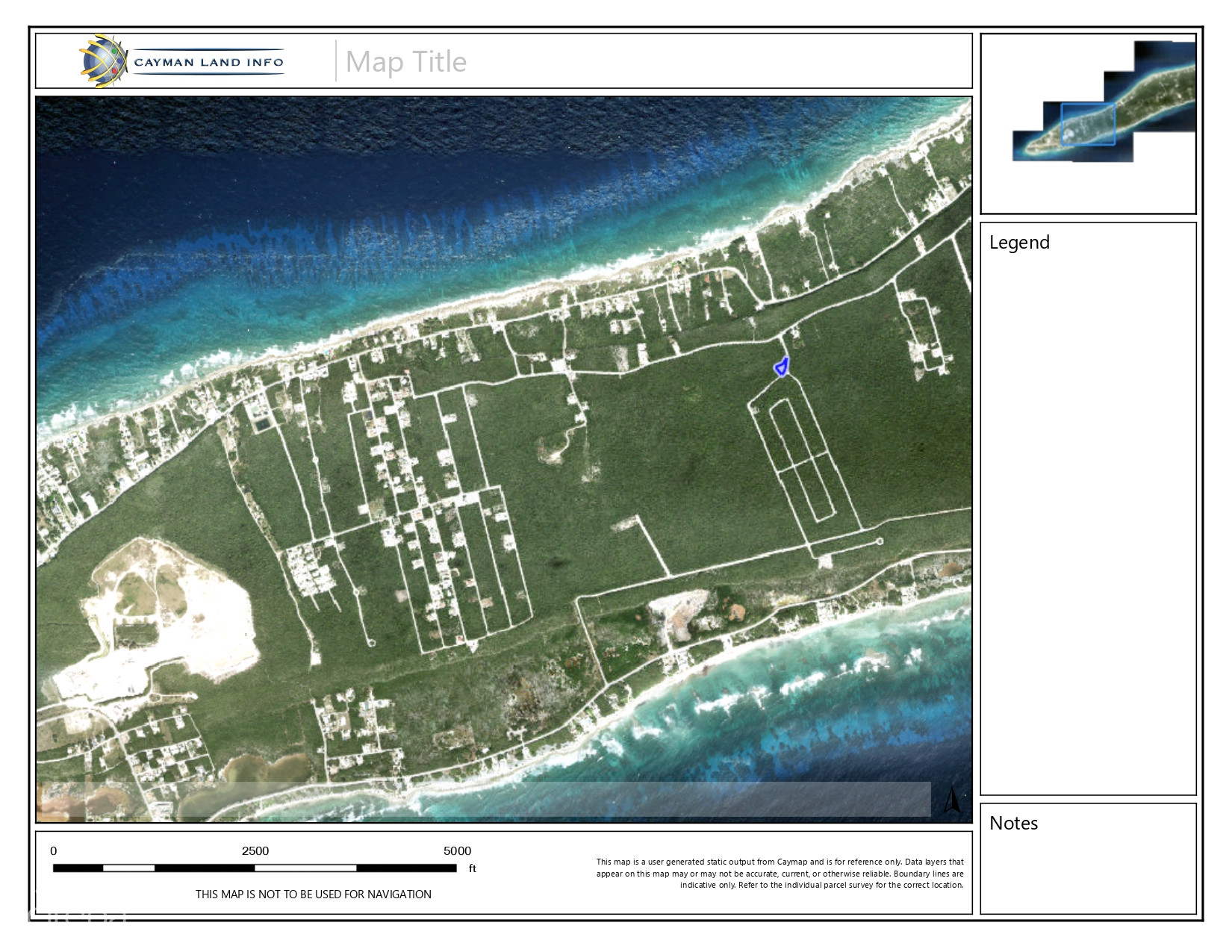Click the scale bar below the map
1232x952 pixels.
254,869
